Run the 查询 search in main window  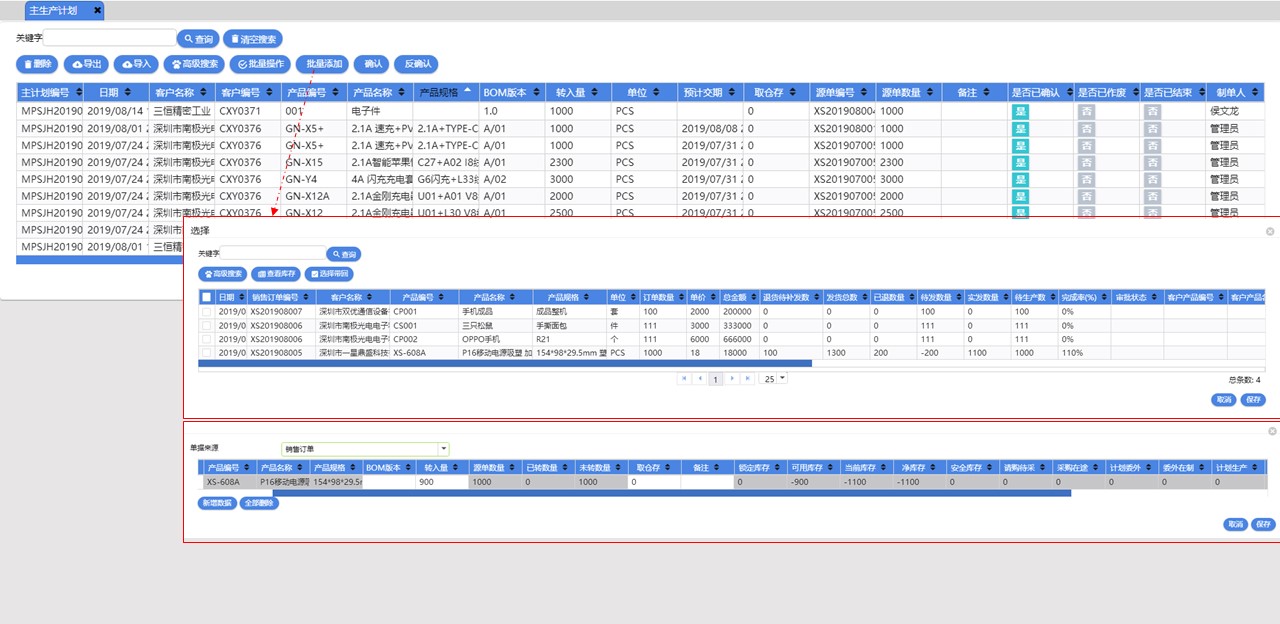click(x=198, y=38)
